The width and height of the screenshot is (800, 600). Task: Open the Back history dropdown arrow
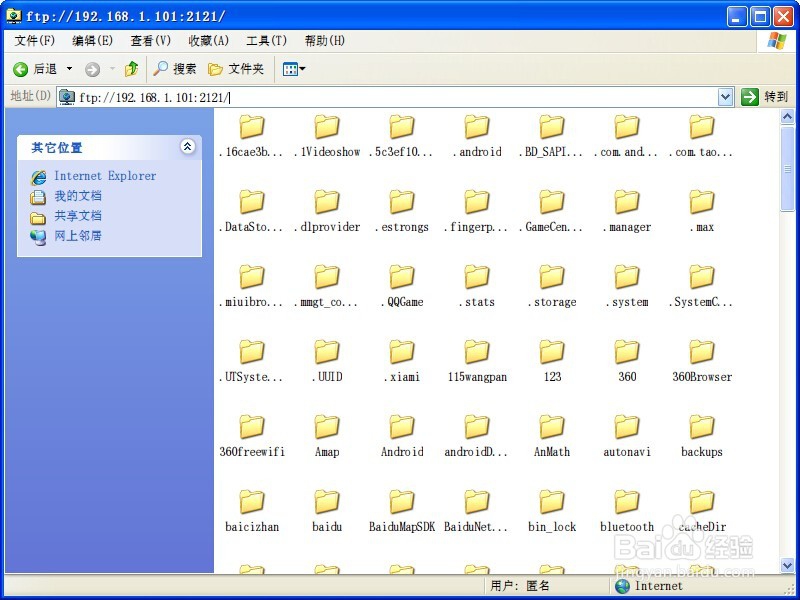[69, 68]
